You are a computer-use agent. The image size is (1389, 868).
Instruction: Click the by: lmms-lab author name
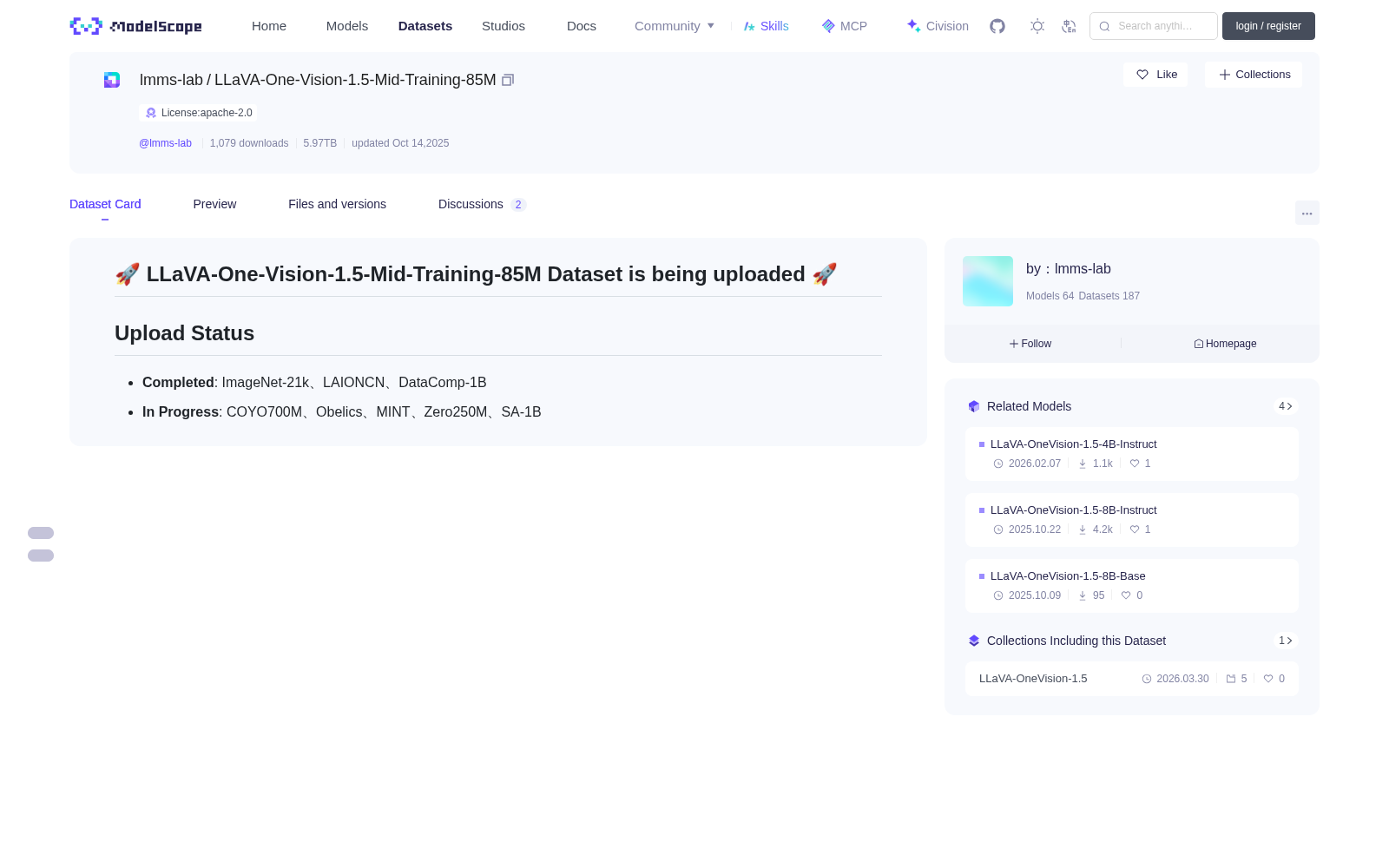[1069, 269]
